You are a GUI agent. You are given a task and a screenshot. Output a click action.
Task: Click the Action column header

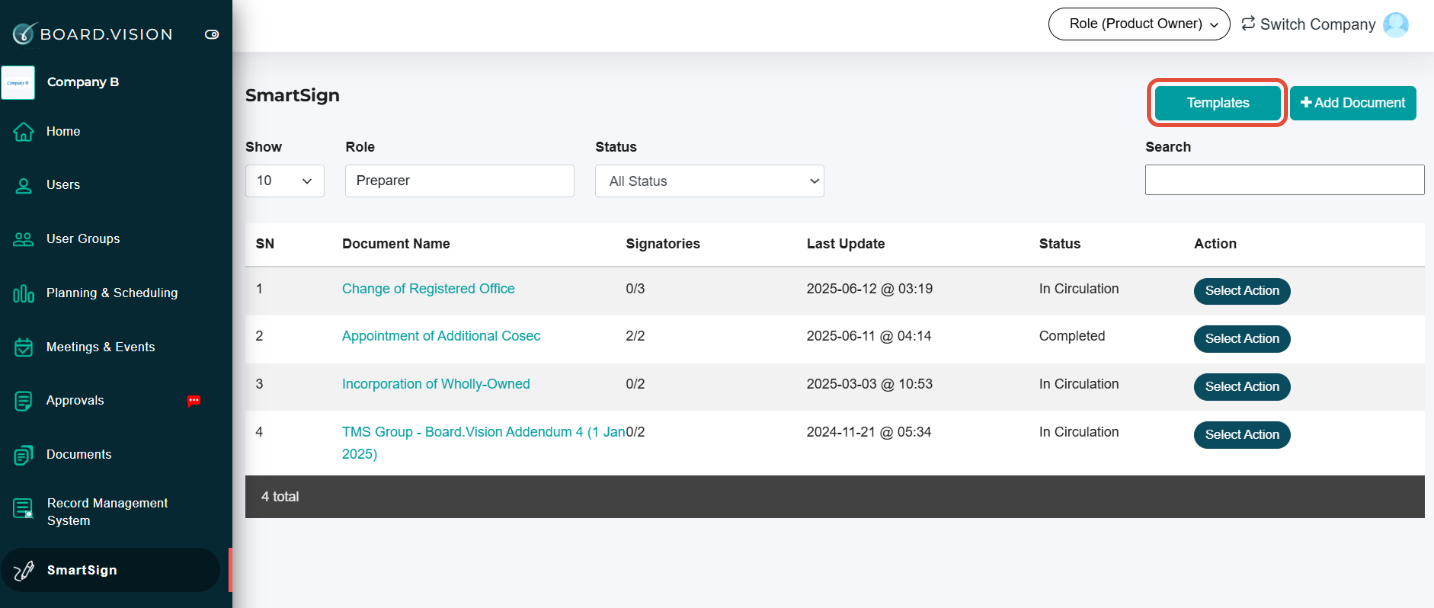coord(1215,244)
